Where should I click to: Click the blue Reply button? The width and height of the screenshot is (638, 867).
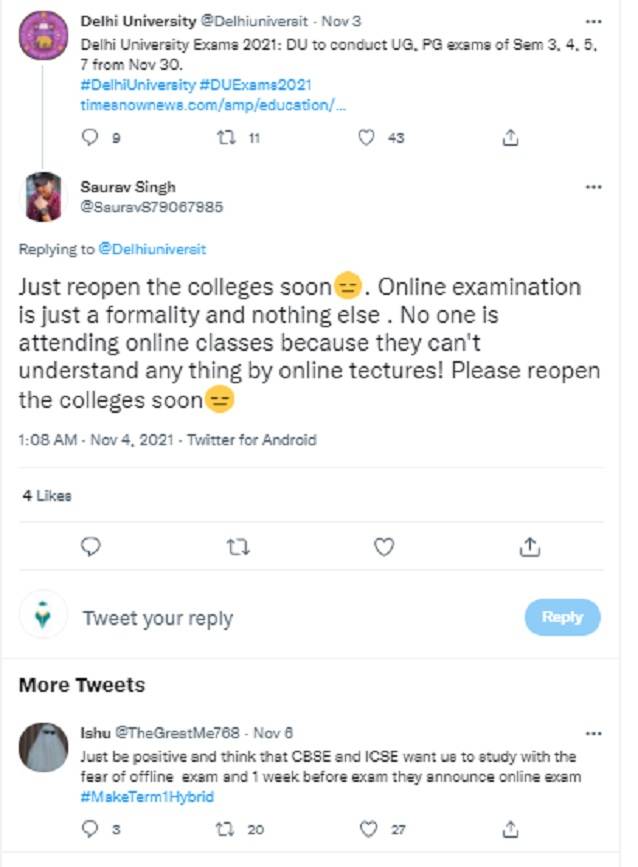[562, 617]
